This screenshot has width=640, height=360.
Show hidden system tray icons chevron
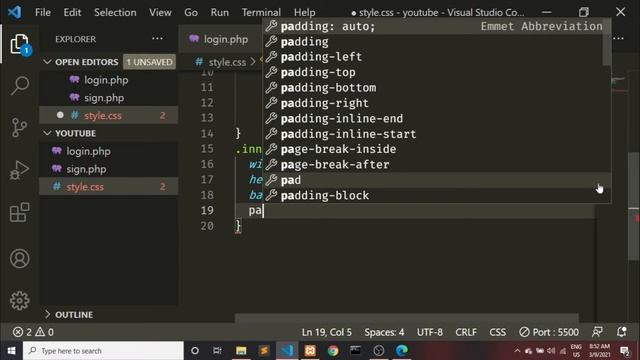pos(517,351)
